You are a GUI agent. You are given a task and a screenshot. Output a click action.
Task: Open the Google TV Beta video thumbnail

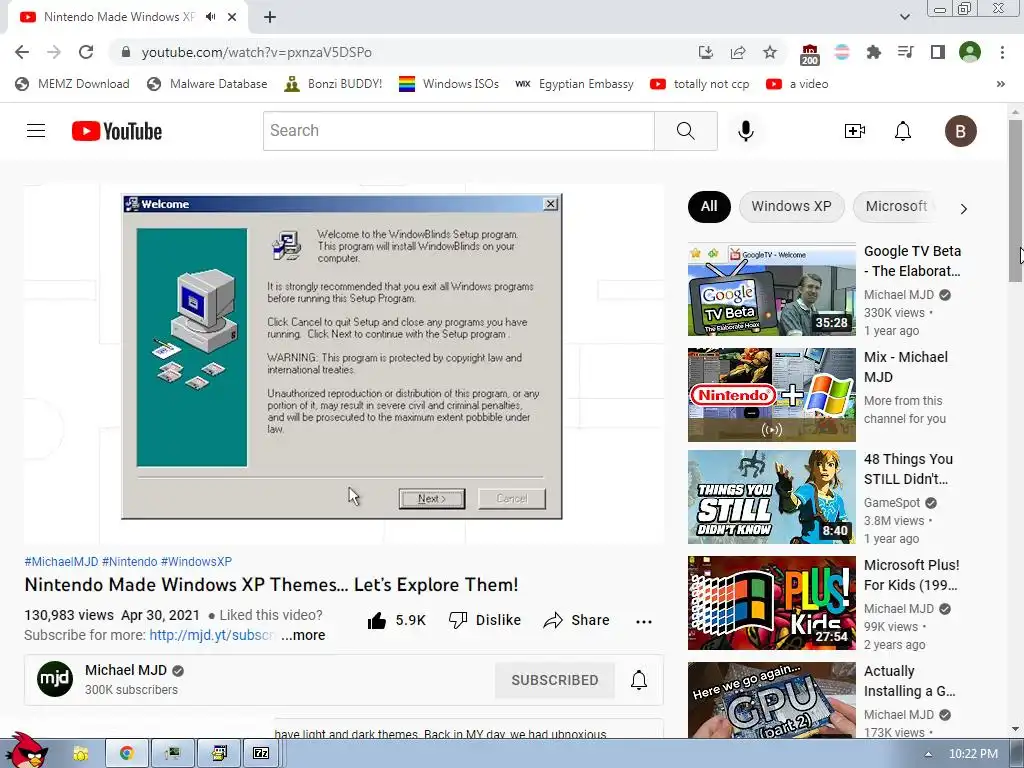tap(771, 289)
